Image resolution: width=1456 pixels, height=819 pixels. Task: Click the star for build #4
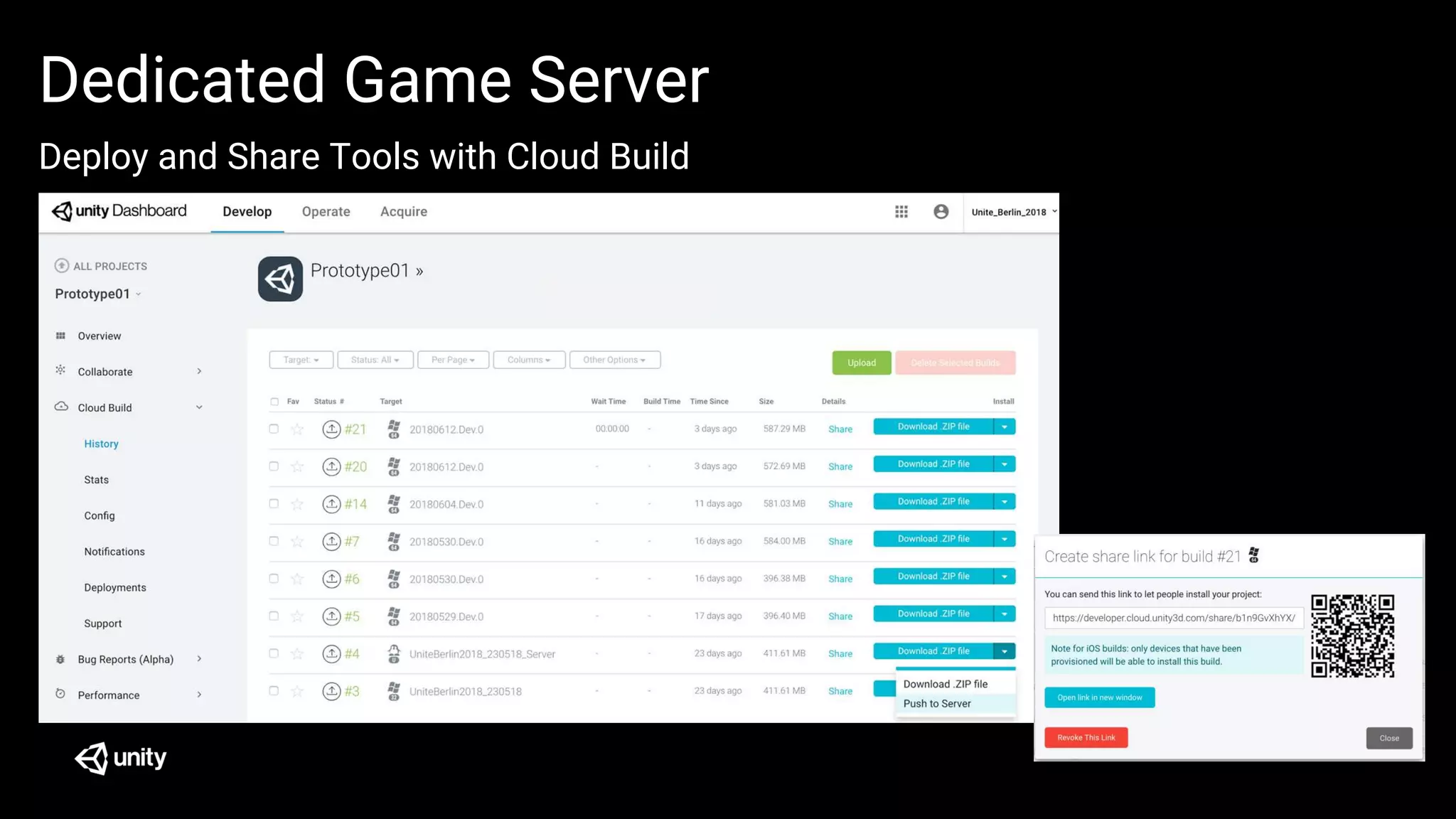coord(297,654)
